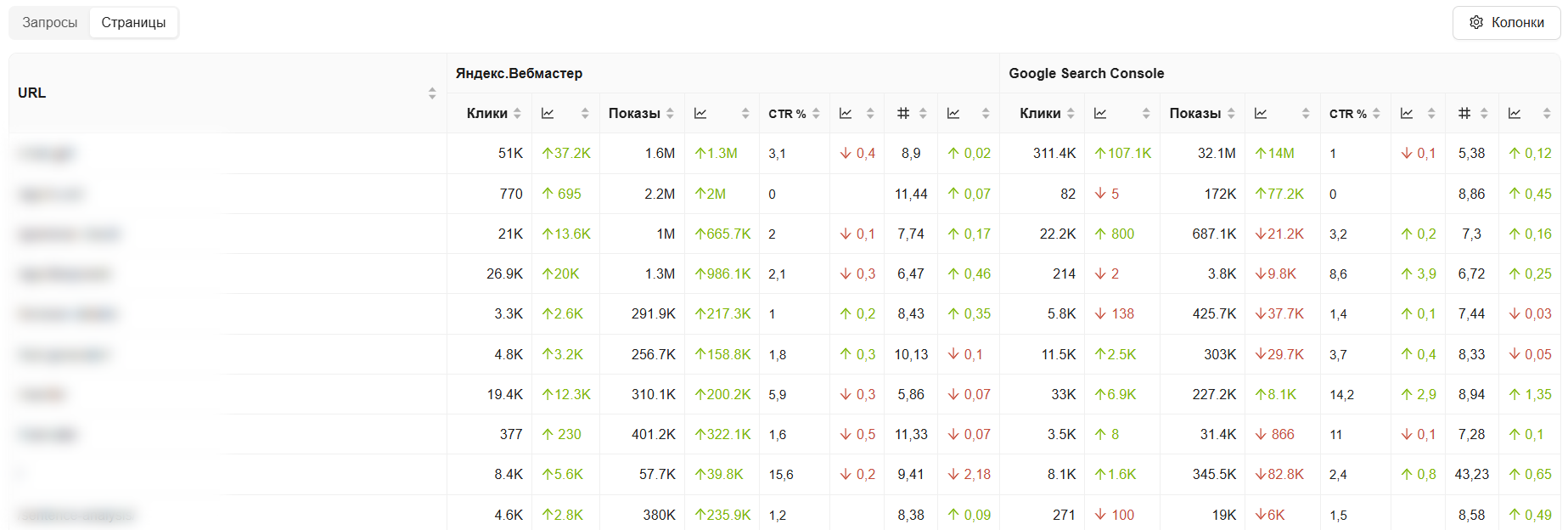1568x530 pixels.
Task: Click the Yandex position hash icon
Action: pos(903,114)
